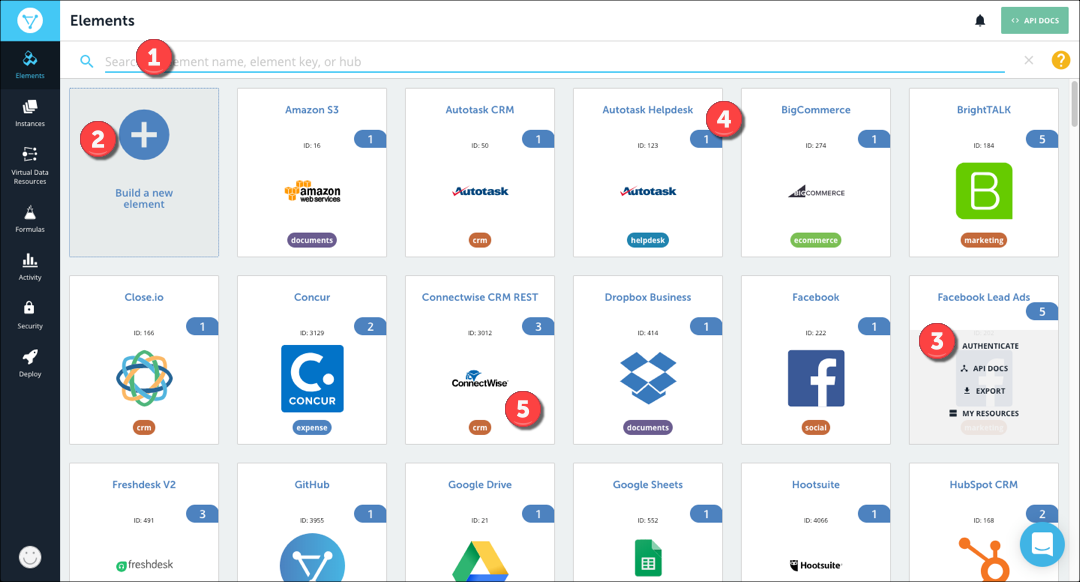The height and width of the screenshot is (582, 1080).
Task: Open the Activity section
Action: 30,267
